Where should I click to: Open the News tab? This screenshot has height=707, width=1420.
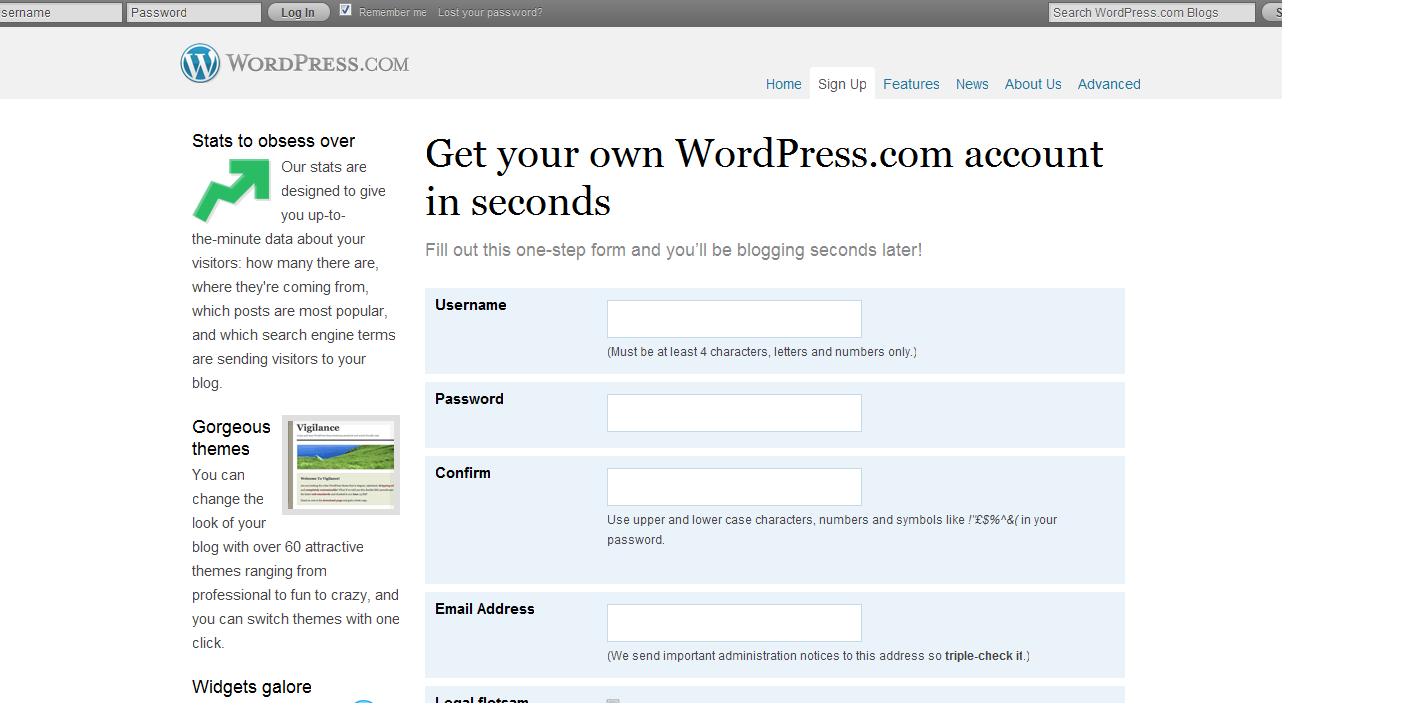(x=972, y=84)
